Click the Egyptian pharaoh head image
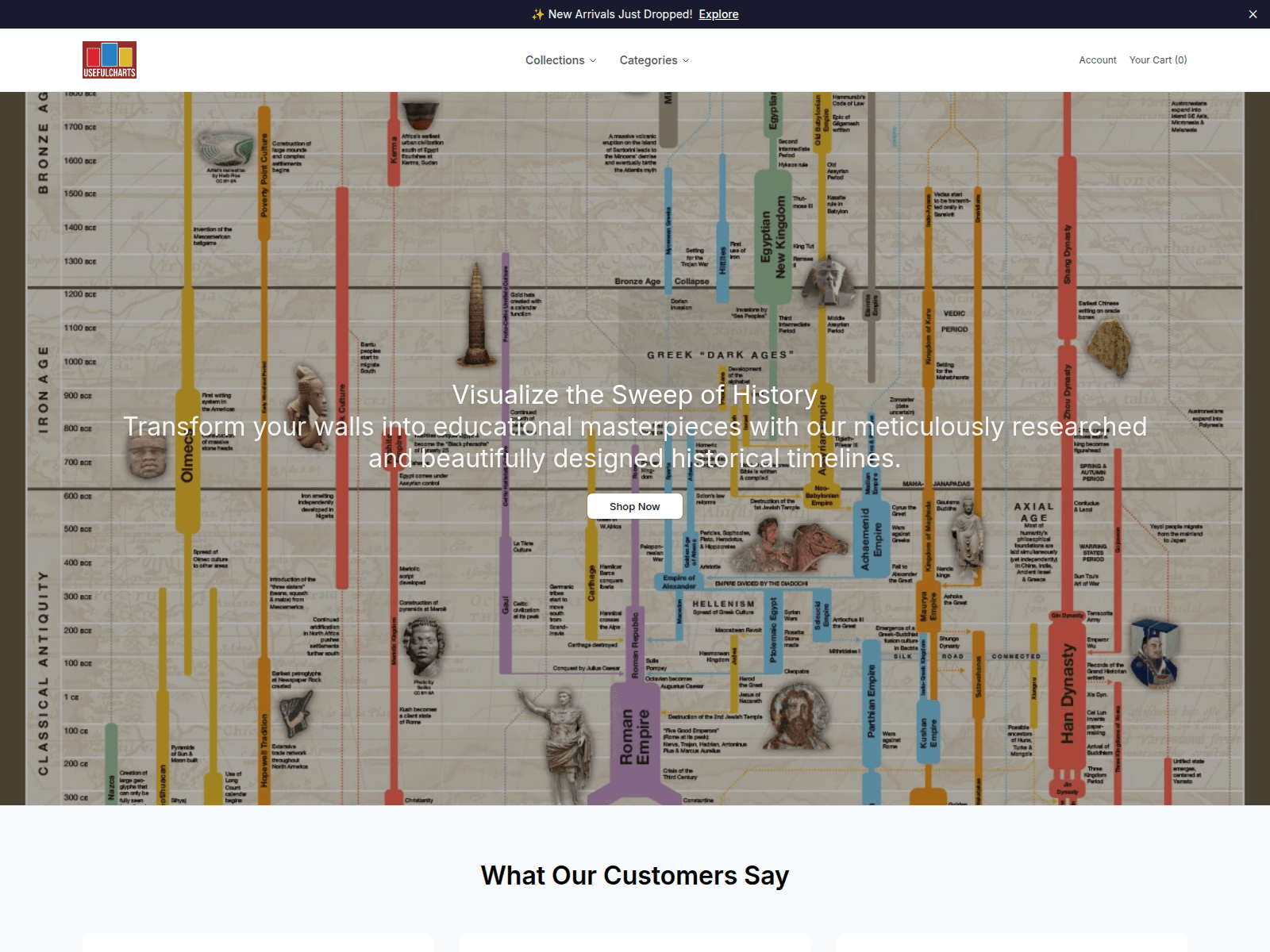The width and height of the screenshot is (1270, 952). (x=828, y=280)
